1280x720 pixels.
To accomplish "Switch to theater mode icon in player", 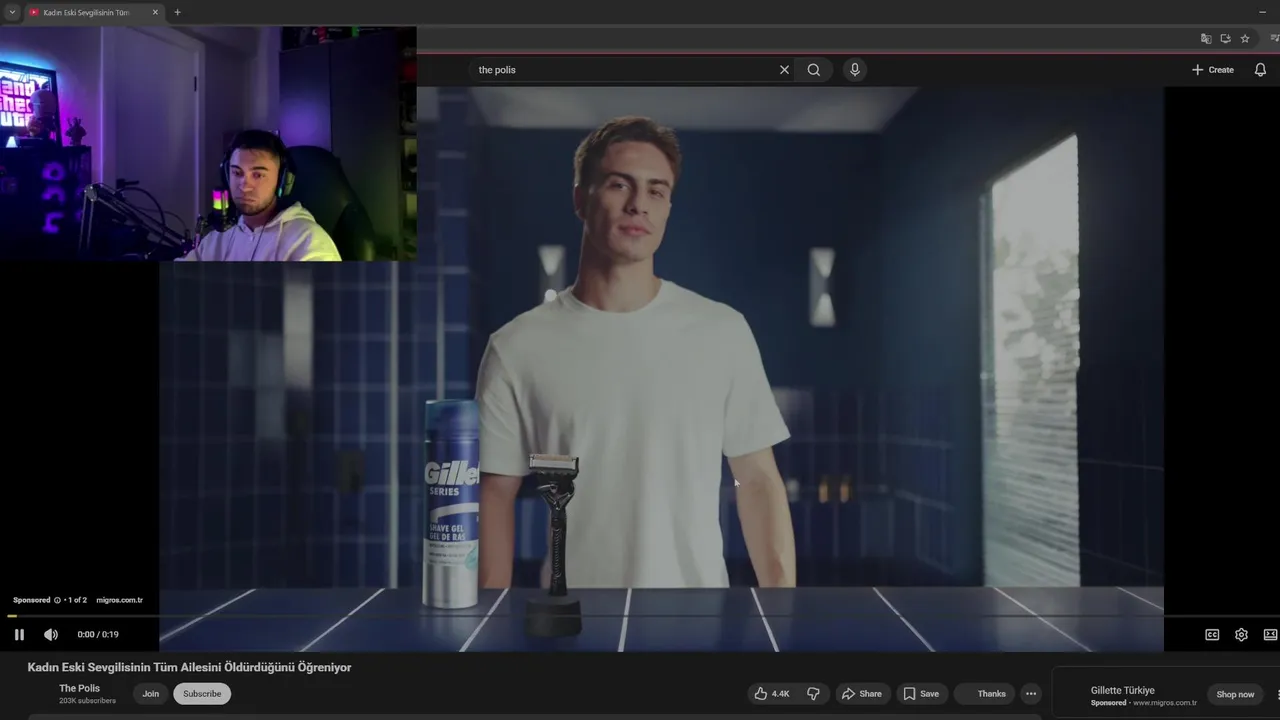I will (x=1271, y=634).
